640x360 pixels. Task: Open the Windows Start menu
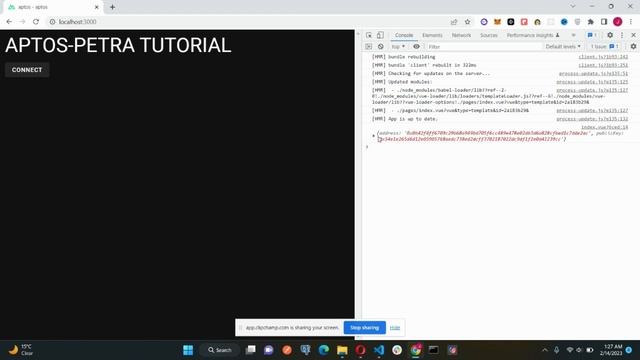coord(188,350)
